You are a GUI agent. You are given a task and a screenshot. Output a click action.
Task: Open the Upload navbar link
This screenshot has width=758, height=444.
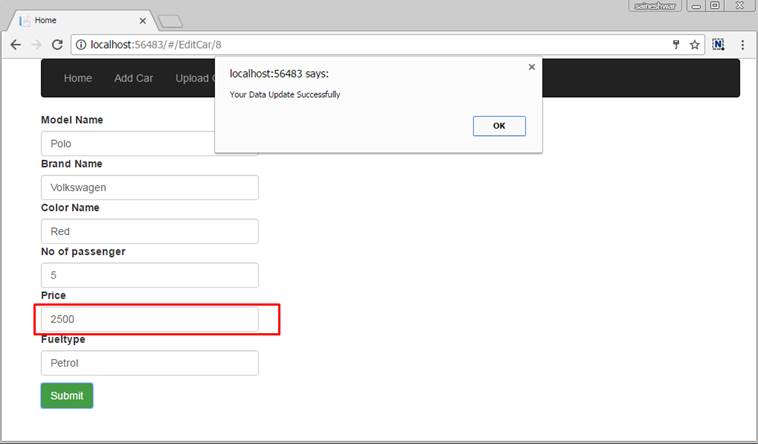point(194,78)
